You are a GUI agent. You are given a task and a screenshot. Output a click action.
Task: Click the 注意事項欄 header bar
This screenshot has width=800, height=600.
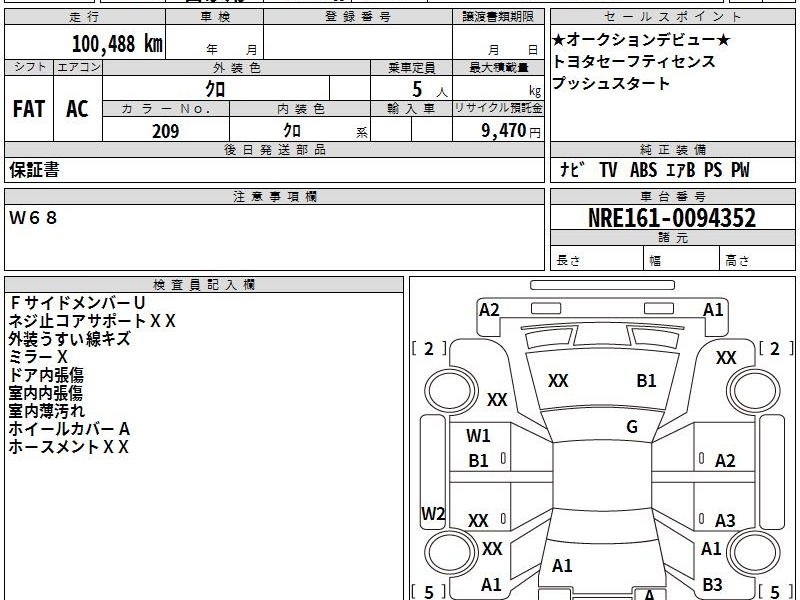pos(274,196)
